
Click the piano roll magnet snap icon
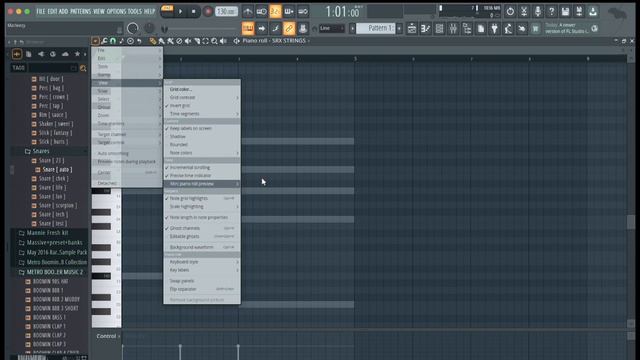(x=113, y=41)
